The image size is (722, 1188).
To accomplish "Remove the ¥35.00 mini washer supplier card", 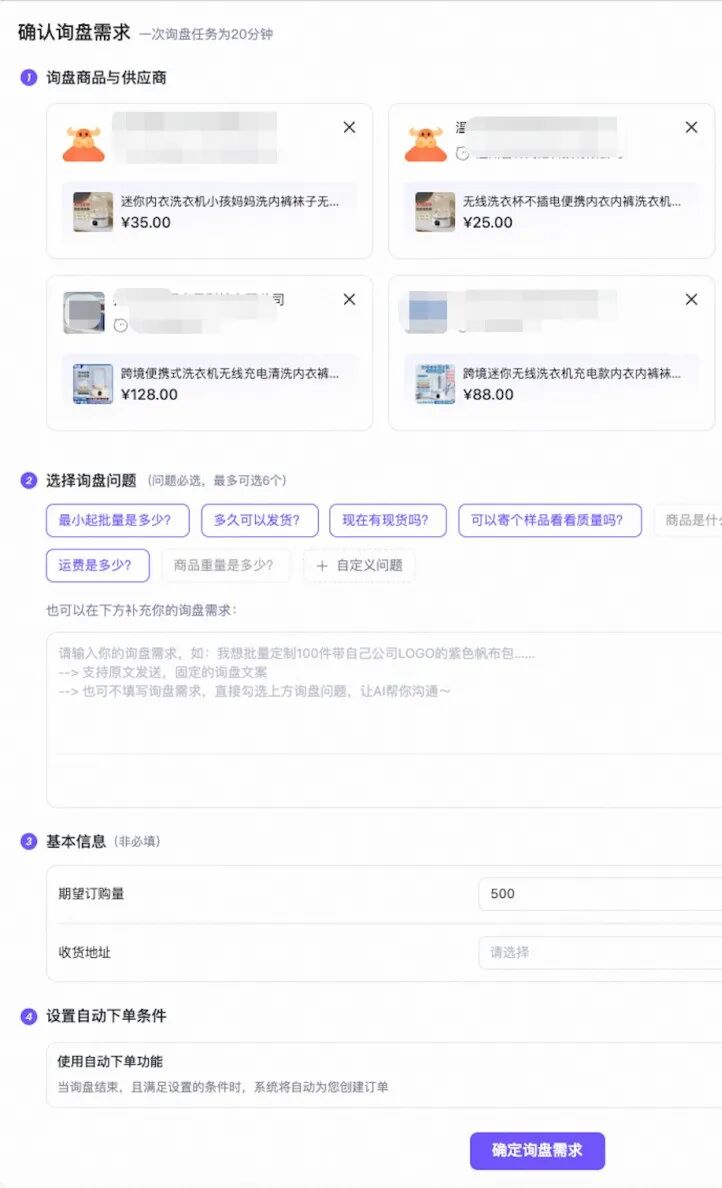I will [x=349, y=127].
